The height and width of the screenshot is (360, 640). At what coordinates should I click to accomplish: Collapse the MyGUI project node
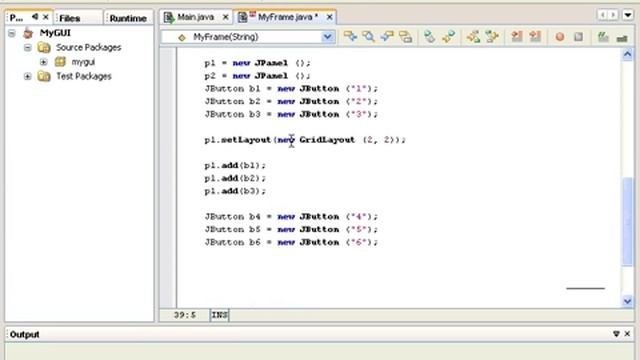click(x=11, y=33)
